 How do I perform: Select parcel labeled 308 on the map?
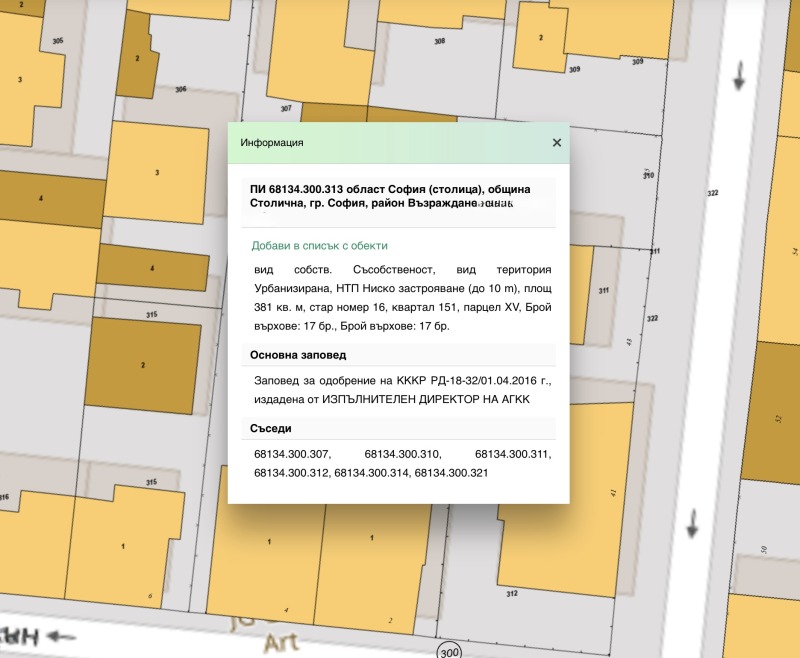point(439,41)
